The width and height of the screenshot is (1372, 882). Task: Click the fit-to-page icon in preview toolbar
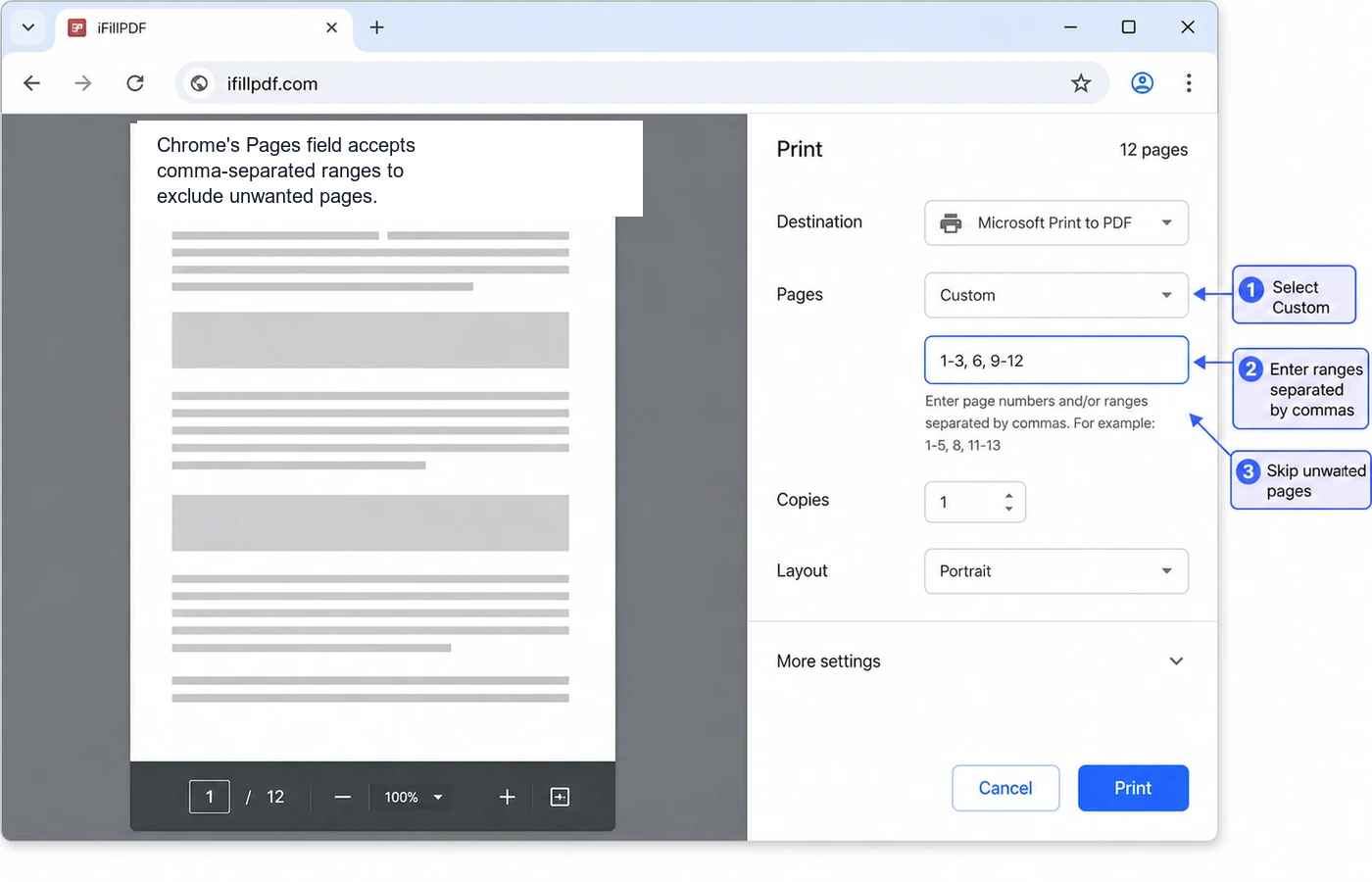coord(560,797)
